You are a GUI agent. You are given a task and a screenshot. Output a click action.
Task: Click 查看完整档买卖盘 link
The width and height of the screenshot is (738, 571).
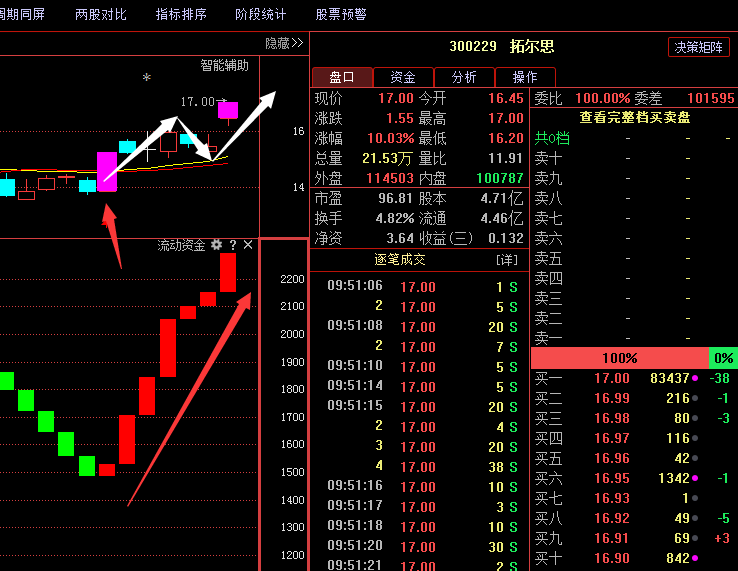[634, 118]
